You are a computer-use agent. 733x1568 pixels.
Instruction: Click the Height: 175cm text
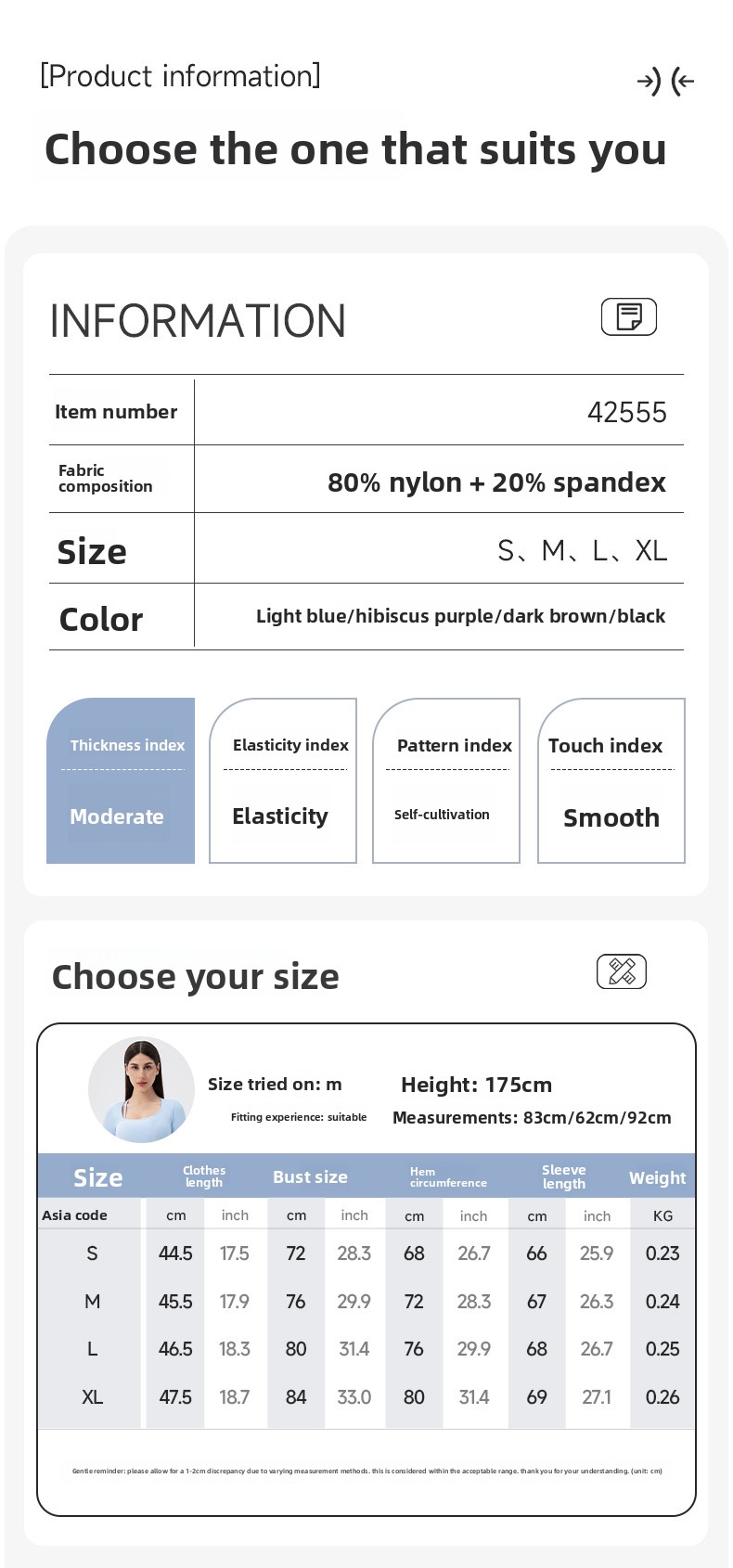[476, 1085]
